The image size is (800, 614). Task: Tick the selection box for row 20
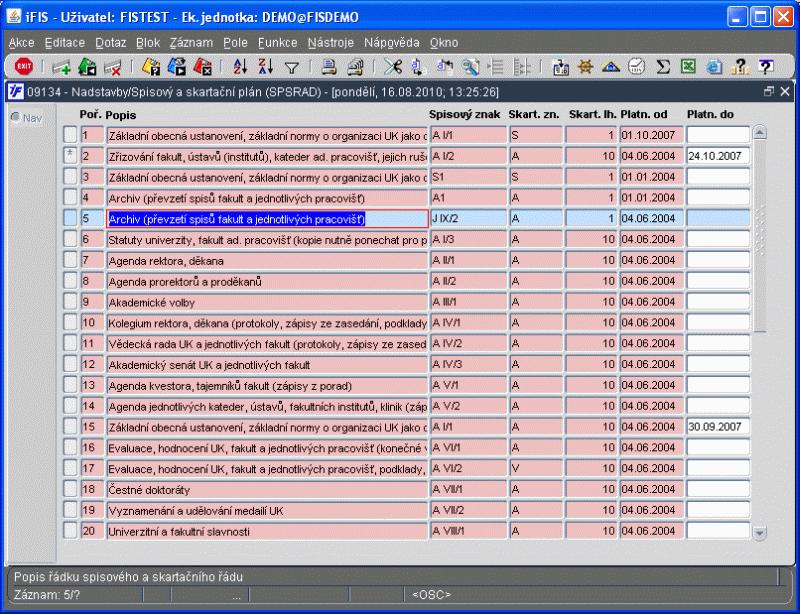(x=70, y=530)
